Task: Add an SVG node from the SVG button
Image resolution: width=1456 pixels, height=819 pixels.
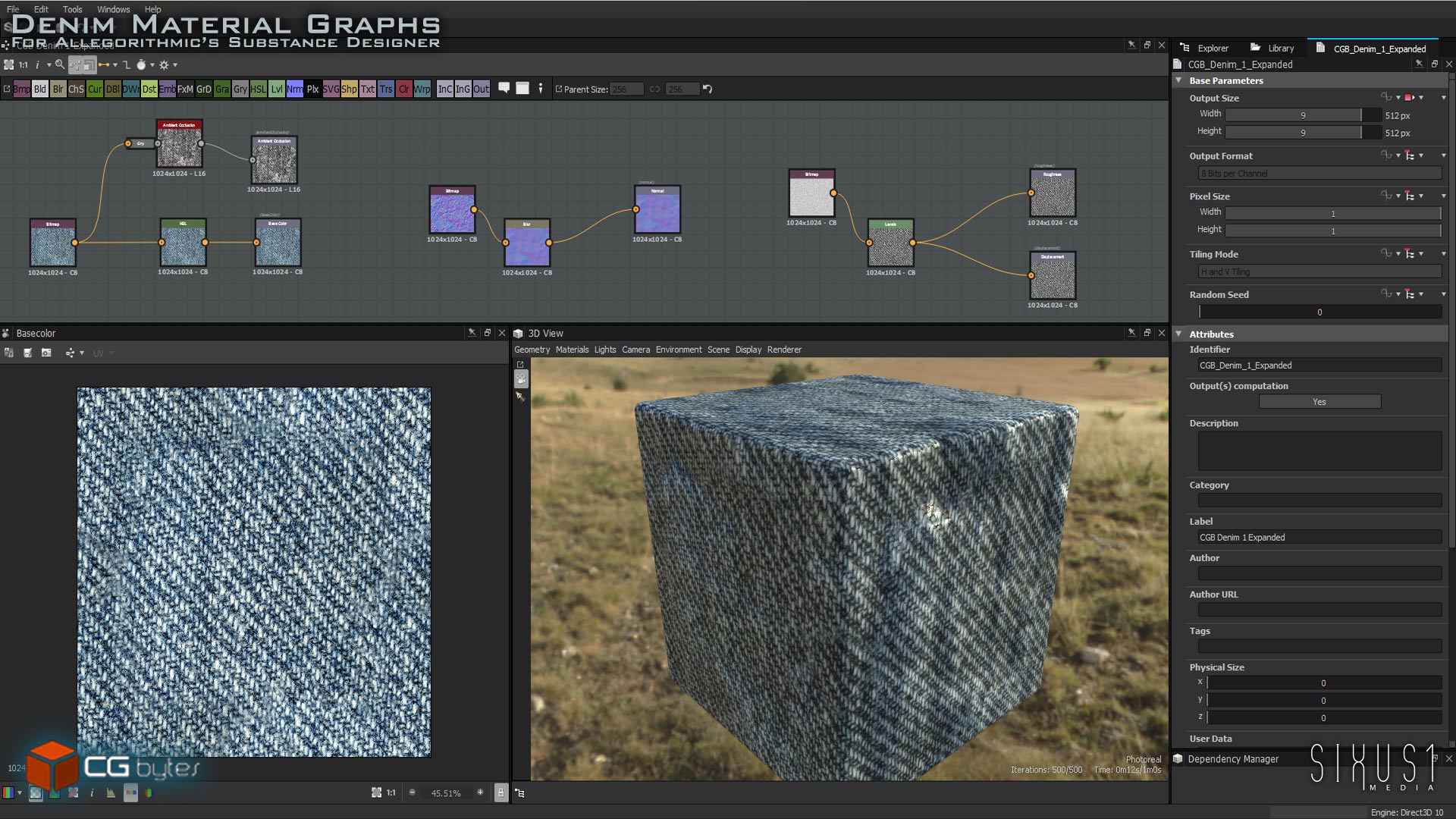Action: coord(331,89)
